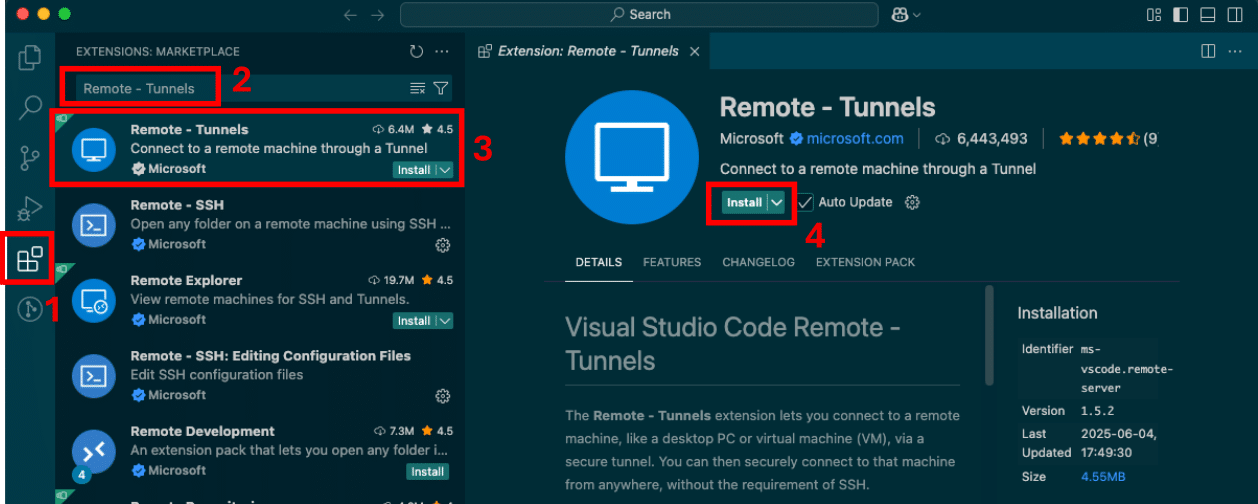The width and height of the screenshot is (1258, 504).
Task: Click Visual Studio Code Remote - Tunnels heading
Action: (x=733, y=343)
